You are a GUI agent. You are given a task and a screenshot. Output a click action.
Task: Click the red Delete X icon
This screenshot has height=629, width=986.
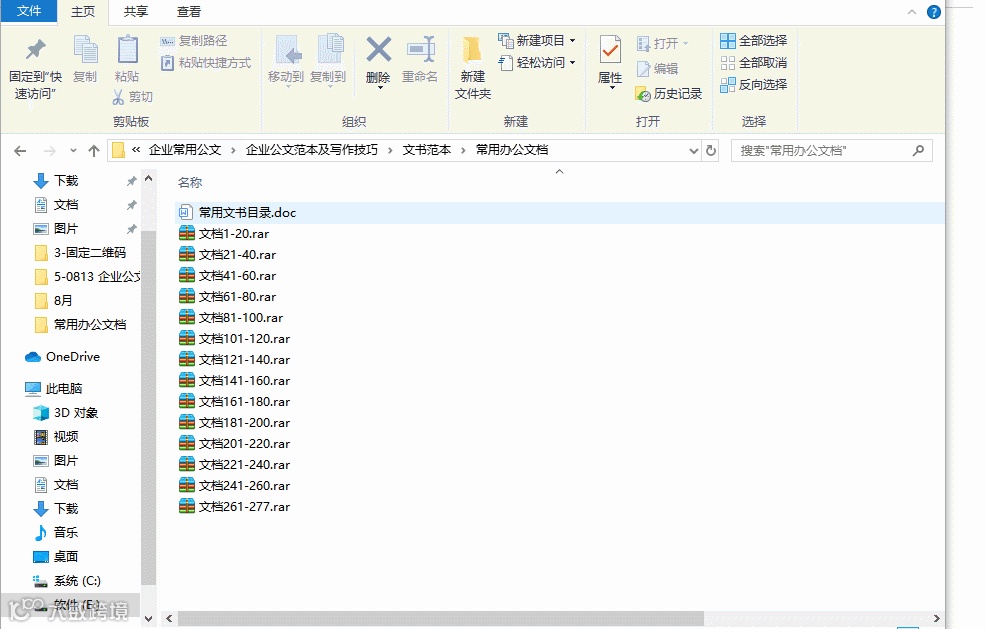tap(379, 49)
